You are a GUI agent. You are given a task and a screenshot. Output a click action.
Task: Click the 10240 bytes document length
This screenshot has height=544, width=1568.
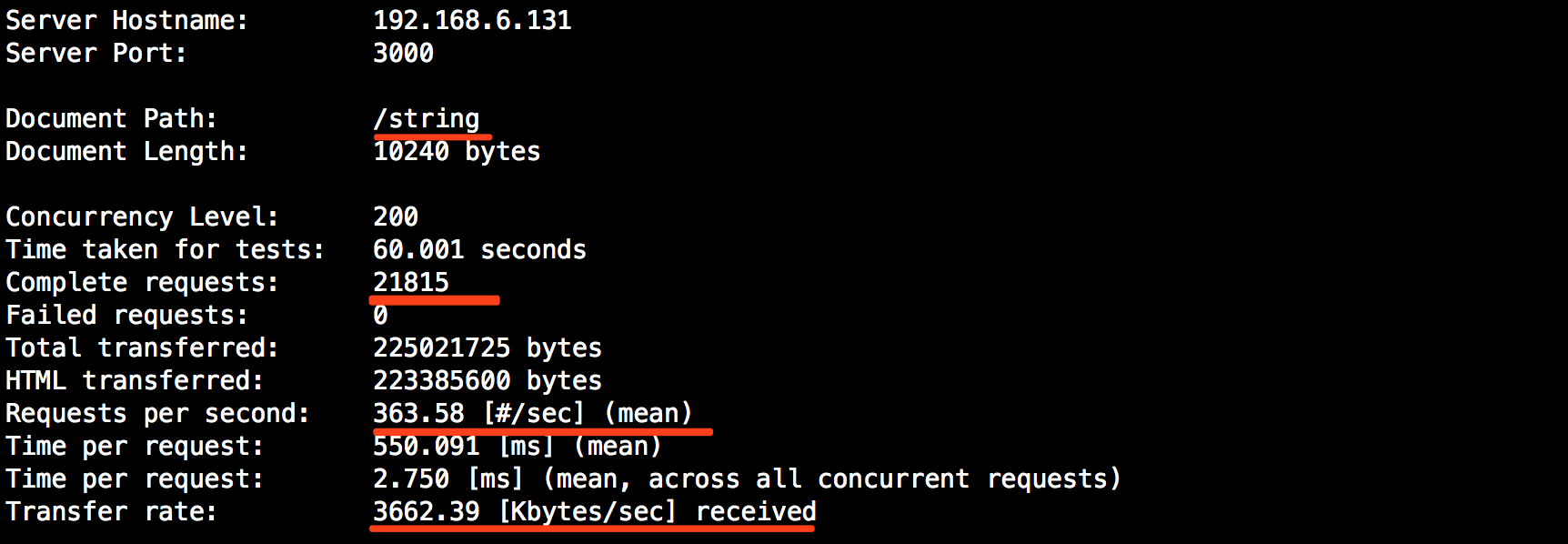(457, 151)
